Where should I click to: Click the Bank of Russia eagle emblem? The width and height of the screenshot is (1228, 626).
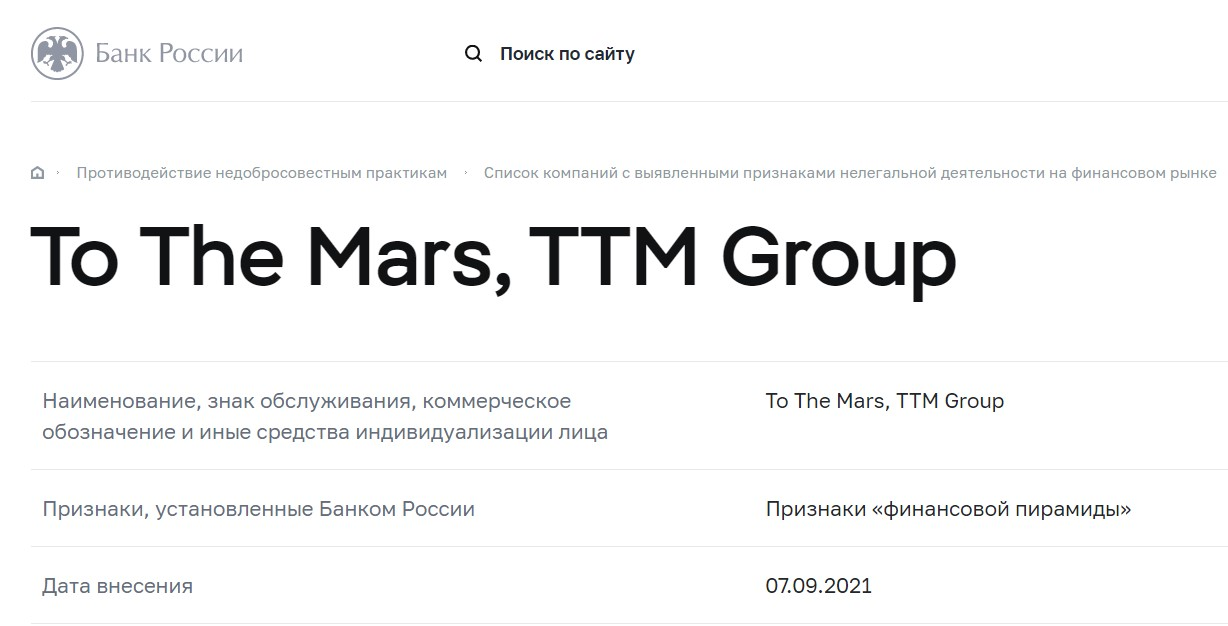[x=57, y=53]
